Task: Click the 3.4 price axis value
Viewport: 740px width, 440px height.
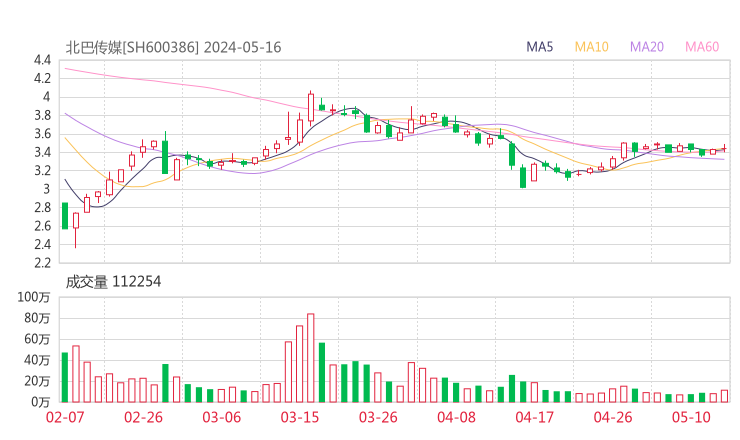Action: [42, 152]
